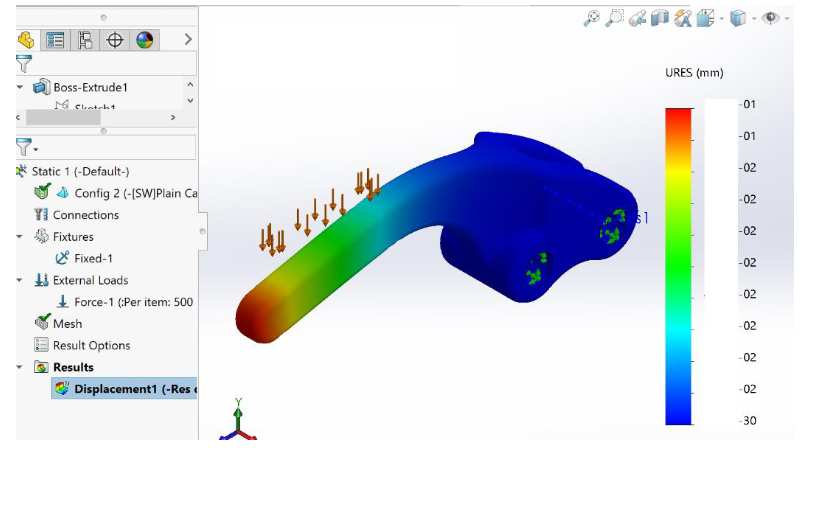Screen dimensions: 828x518
Task: Select the Displacement1 result plot
Action: pyautogui.click(x=125, y=389)
